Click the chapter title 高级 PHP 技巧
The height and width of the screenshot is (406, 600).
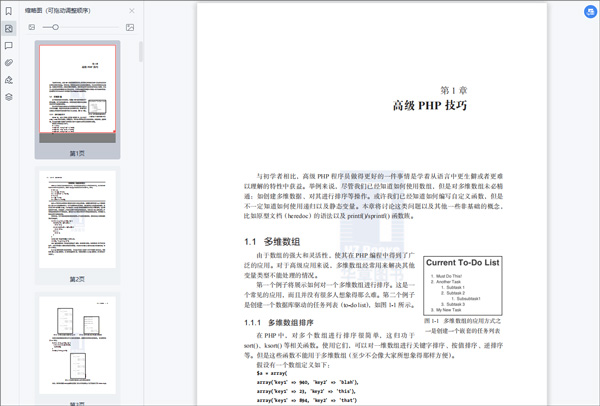click(x=430, y=106)
